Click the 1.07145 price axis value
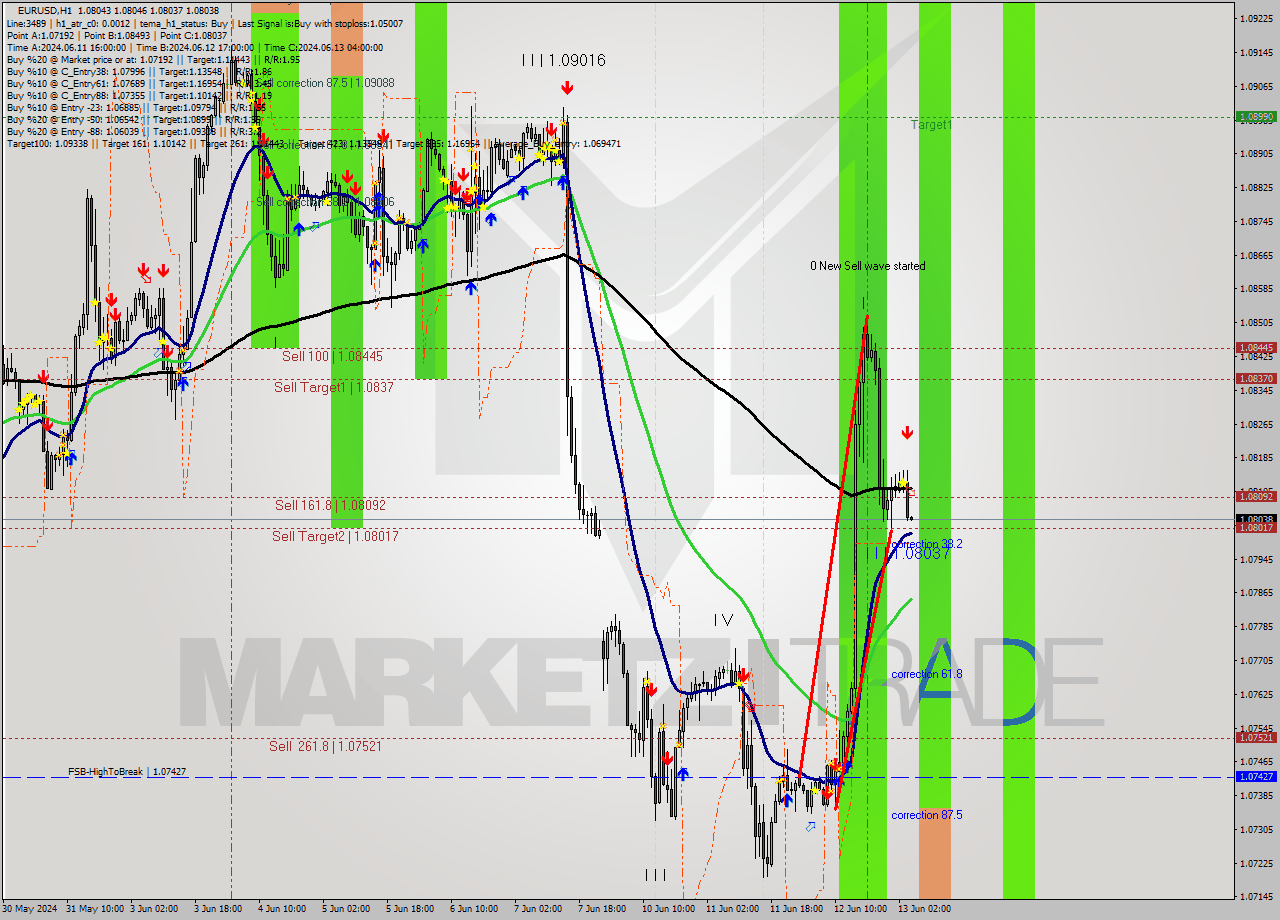The image size is (1280, 920). click(x=1256, y=897)
